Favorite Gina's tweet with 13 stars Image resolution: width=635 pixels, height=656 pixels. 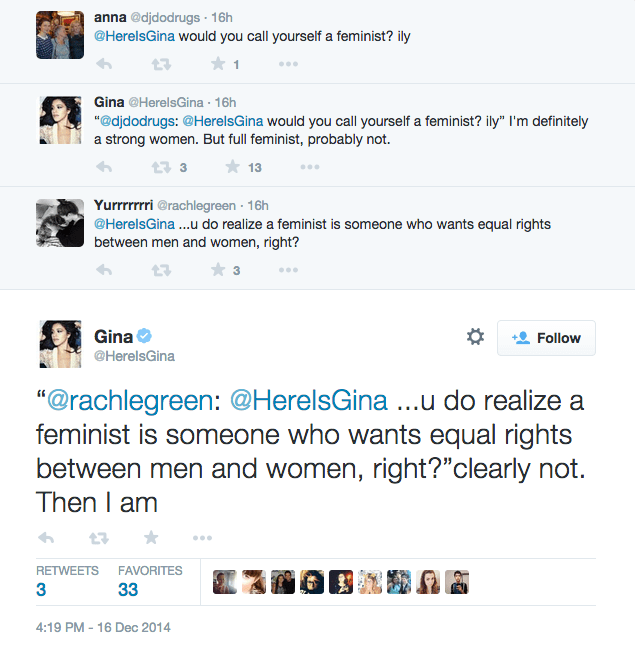[x=233, y=167]
